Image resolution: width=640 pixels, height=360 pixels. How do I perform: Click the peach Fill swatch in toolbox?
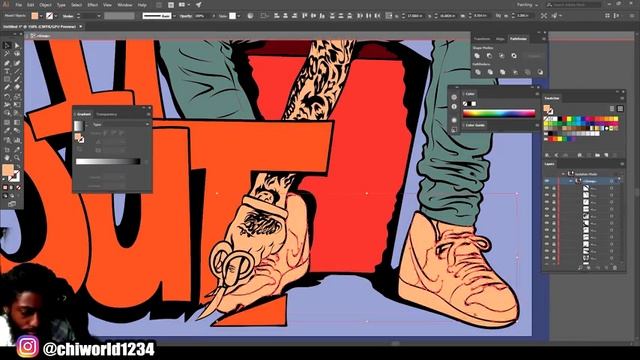coord(8,170)
